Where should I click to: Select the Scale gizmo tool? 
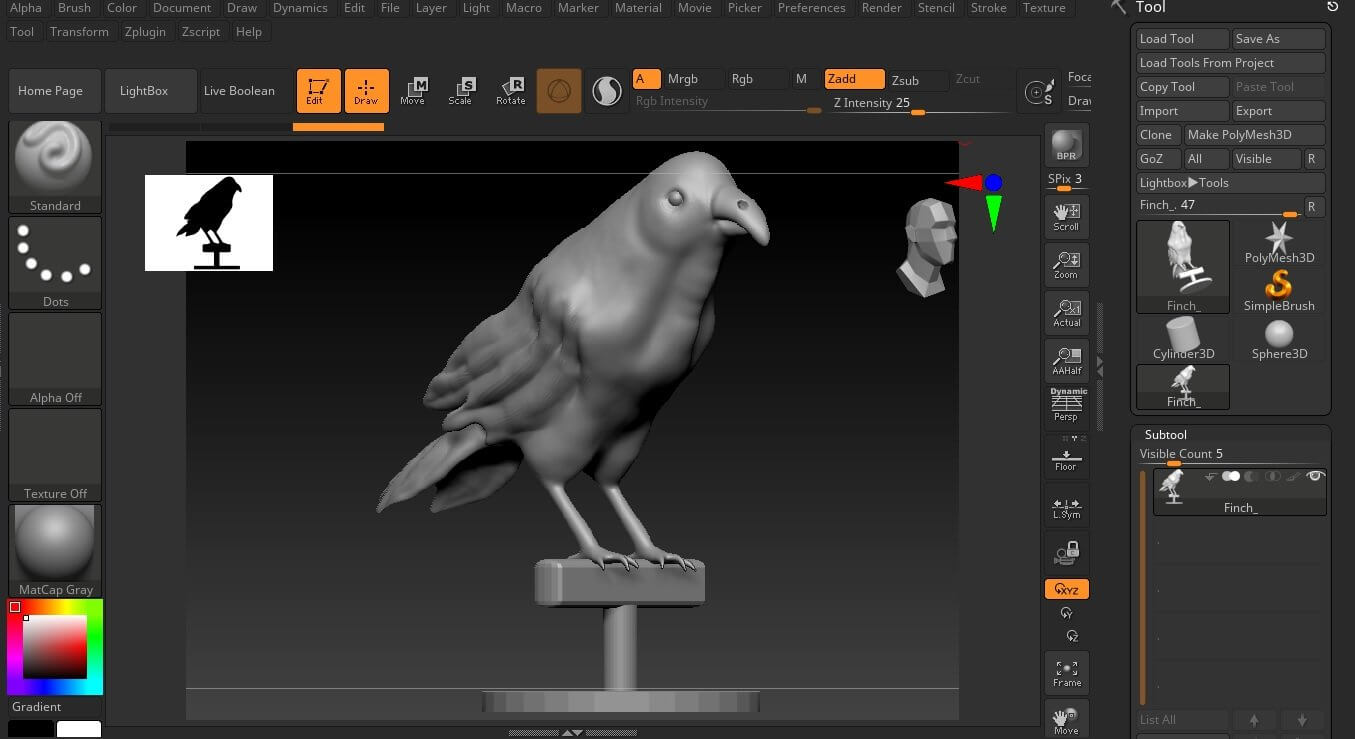(460, 90)
